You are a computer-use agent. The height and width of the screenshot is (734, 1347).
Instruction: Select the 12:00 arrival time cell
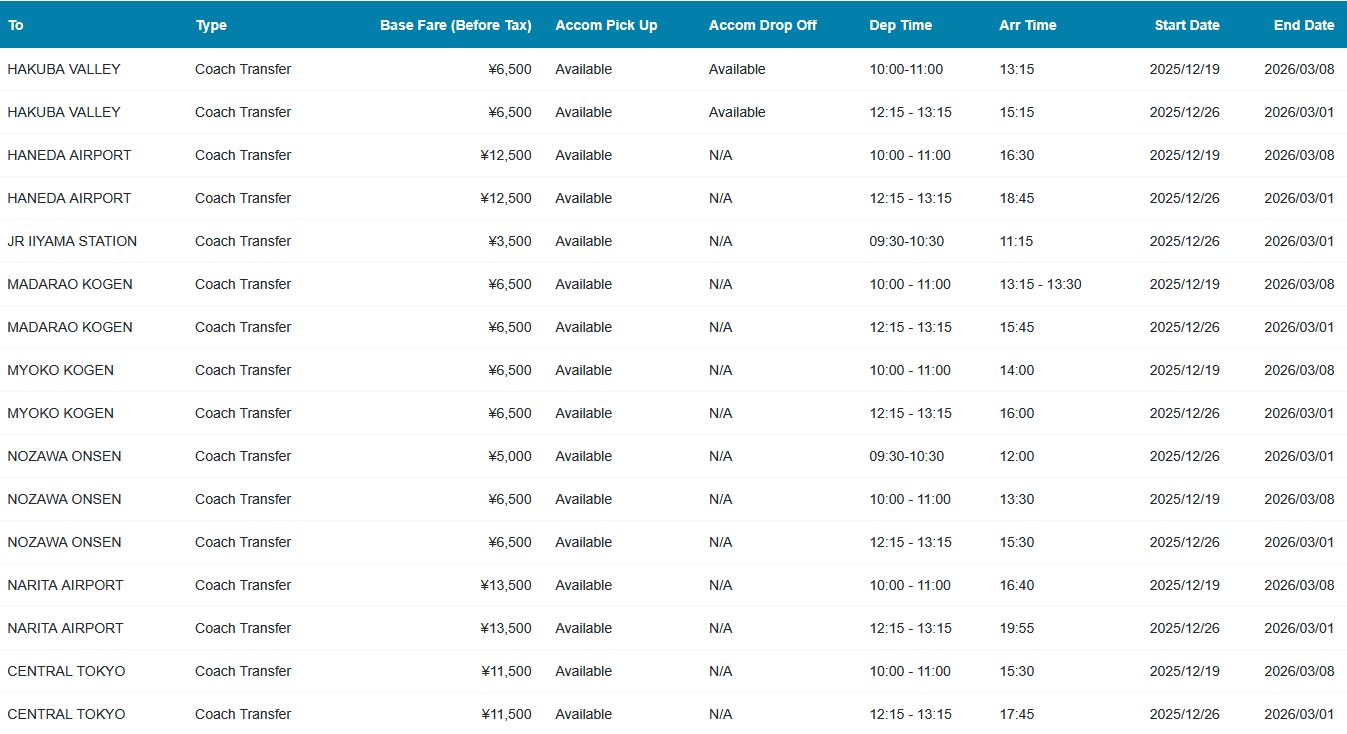pos(1016,456)
